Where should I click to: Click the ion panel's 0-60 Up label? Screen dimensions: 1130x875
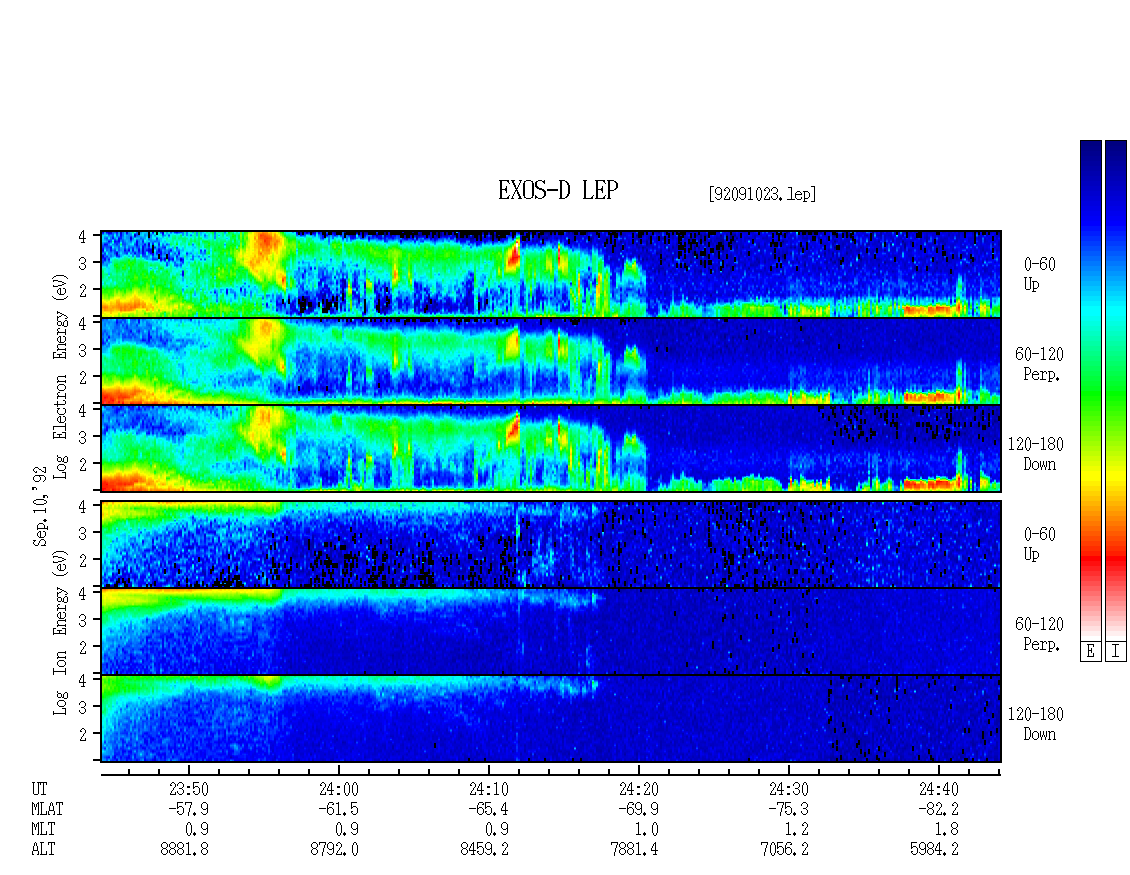1039,544
